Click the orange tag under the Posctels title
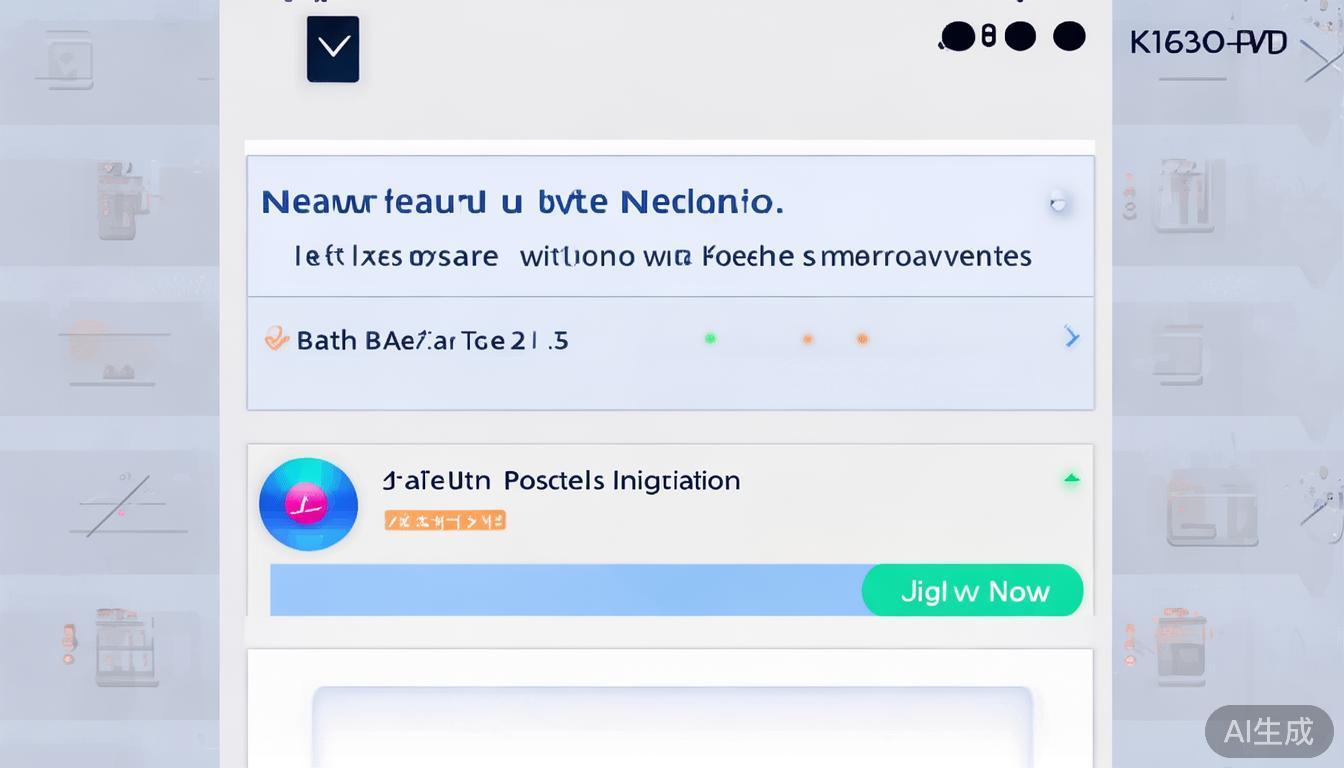Image resolution: width=1344 pixels, height=768 pixels. tap(445, 520)
